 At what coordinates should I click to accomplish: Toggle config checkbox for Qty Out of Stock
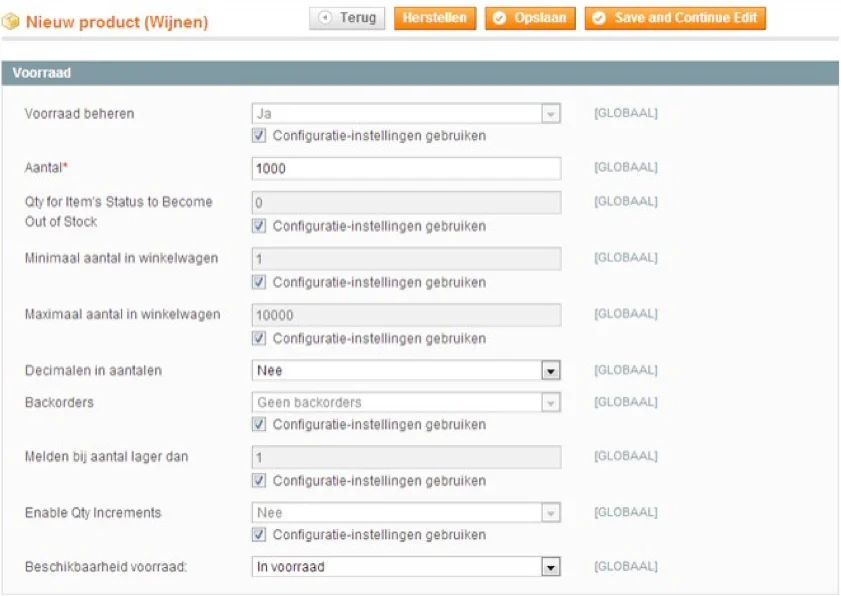coord(259,225)
